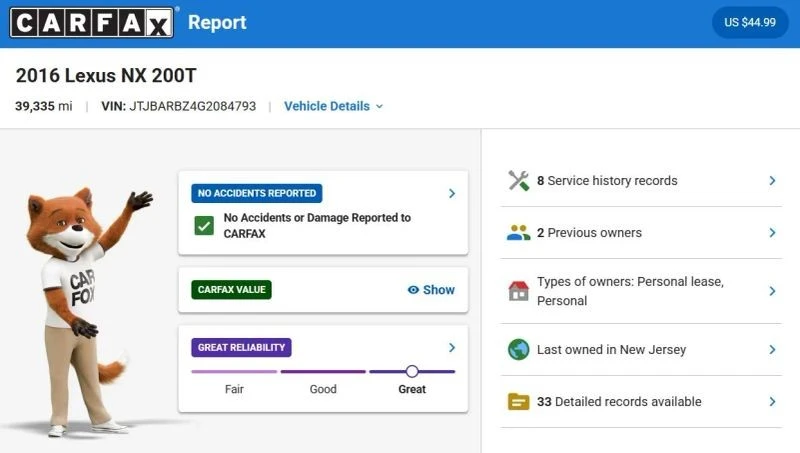This screenshot has height=453, width=800.
Task: Click the Show link for CARFAX value
Action: click(x=431, y=290)
